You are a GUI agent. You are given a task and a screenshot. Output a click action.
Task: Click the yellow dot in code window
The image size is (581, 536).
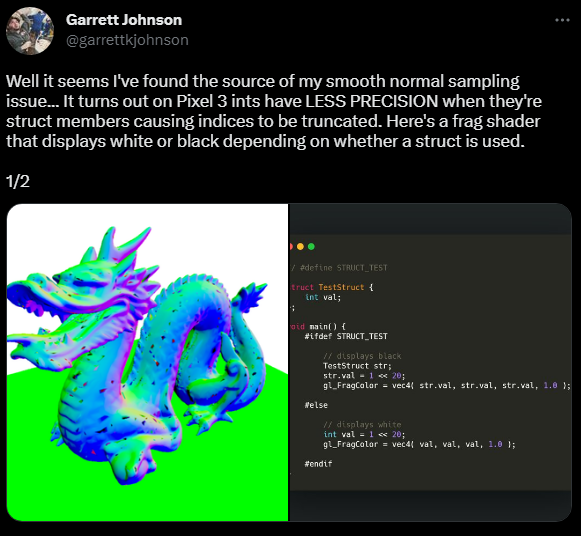point(301,246)
